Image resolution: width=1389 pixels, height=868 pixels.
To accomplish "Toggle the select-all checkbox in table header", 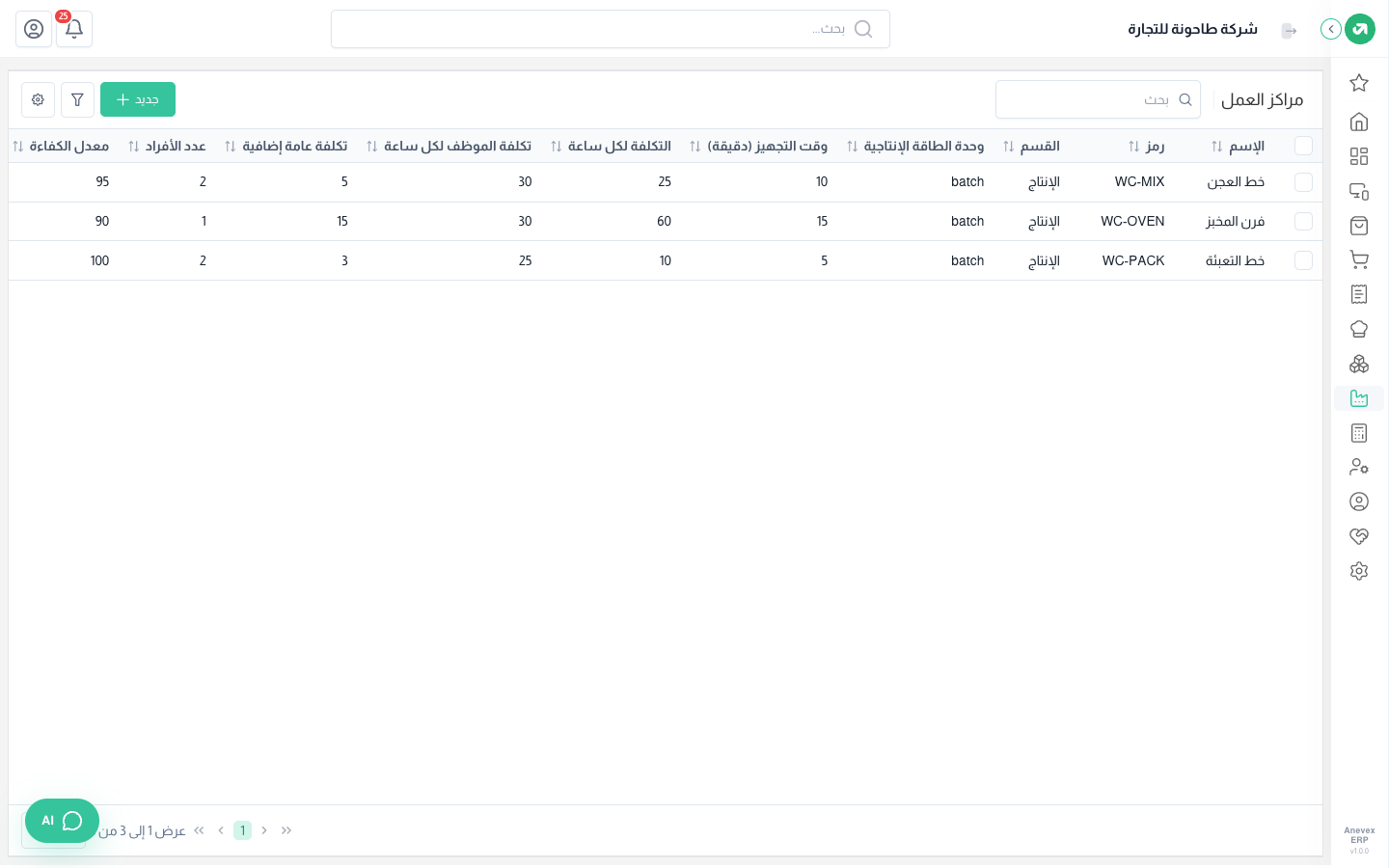I will (x=1303, y=146).
